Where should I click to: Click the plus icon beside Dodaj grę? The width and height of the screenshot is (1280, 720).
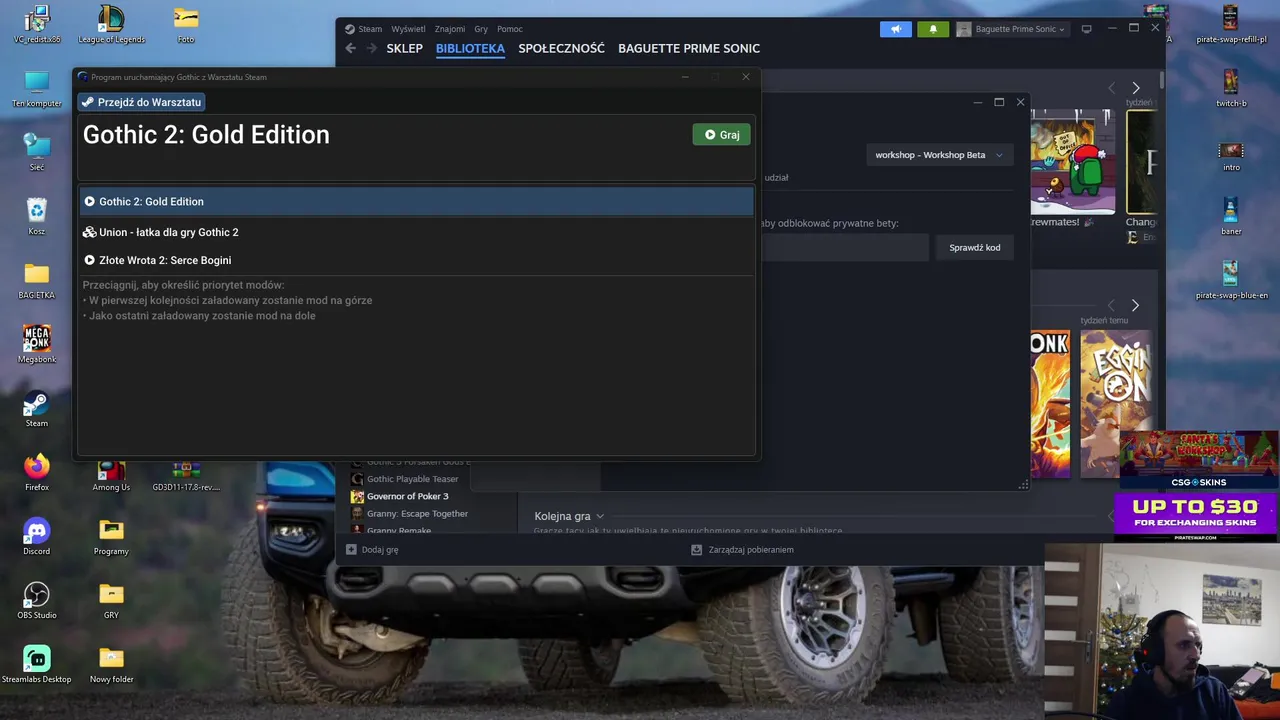[351, 549]
